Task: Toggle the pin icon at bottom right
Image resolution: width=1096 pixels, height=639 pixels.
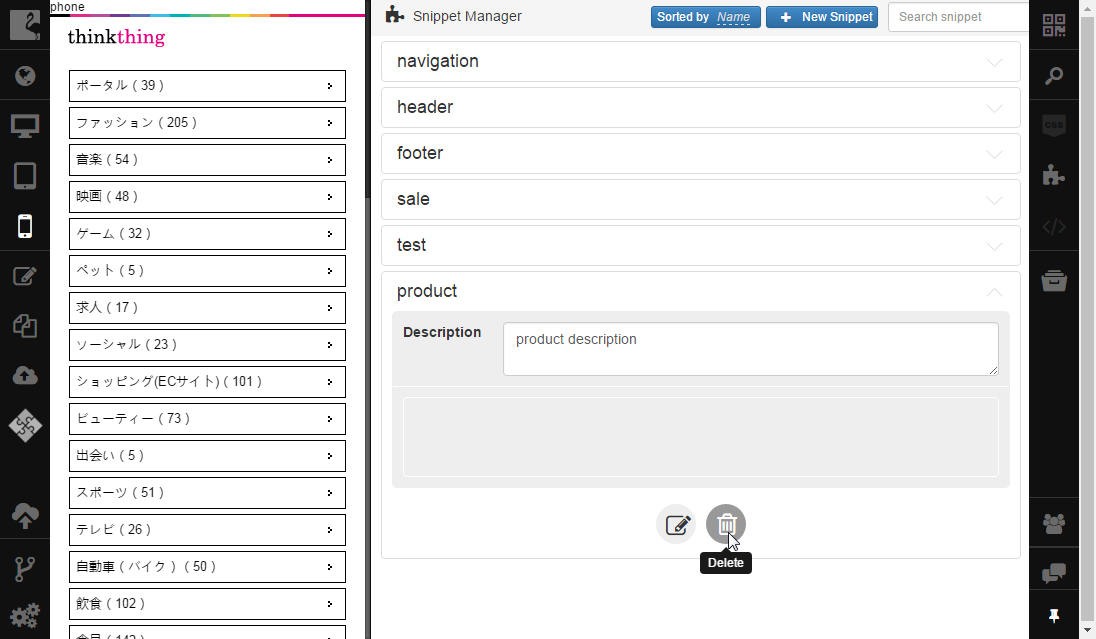Action: [x=1053, y=616]
